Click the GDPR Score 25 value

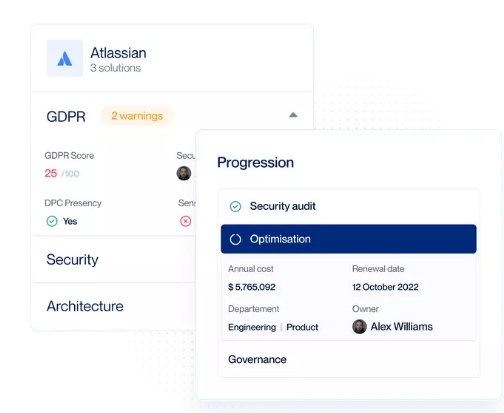tap(51, 173)
